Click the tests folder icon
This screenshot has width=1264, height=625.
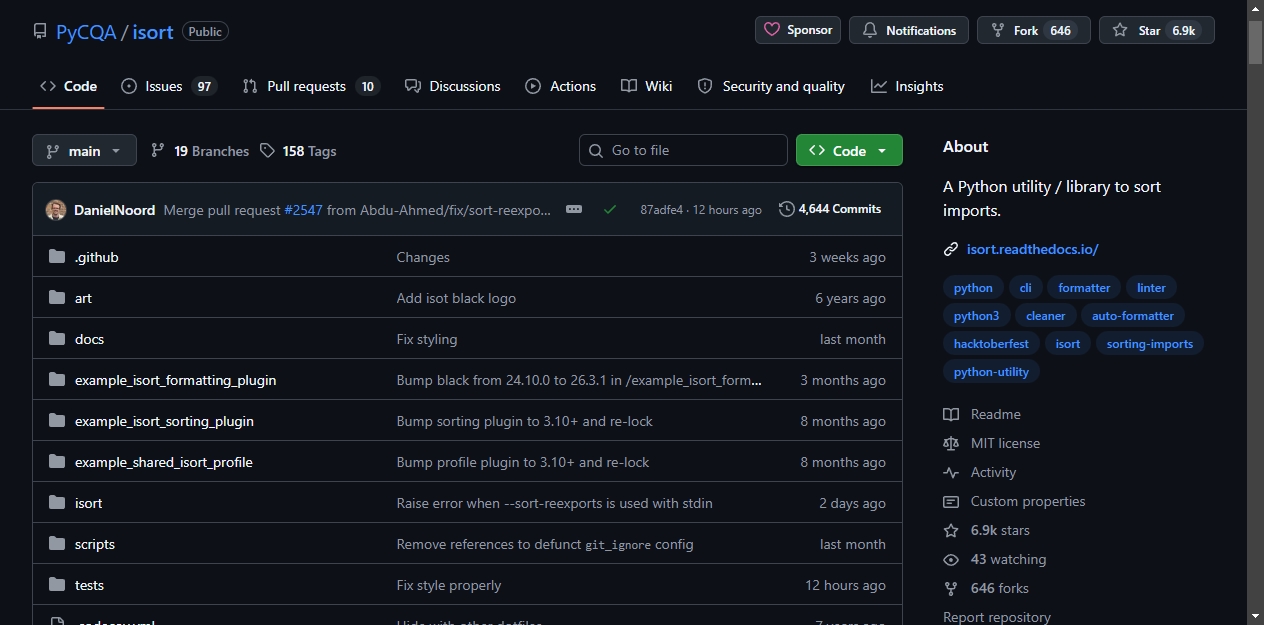point(57,585)
